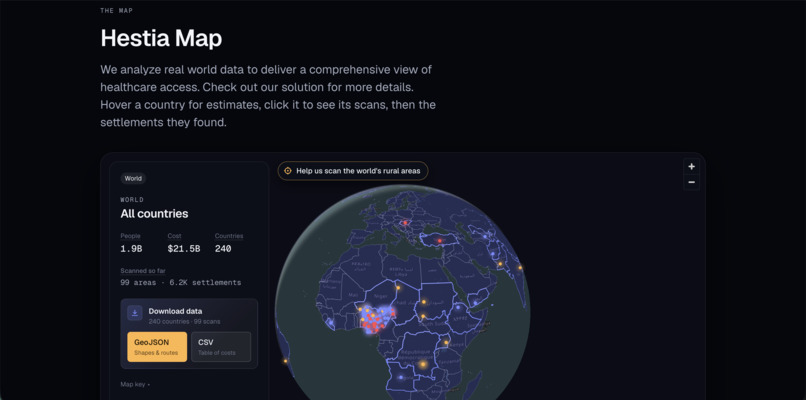Click the Cost value $21.5B
Screen dimensions: 806x400
click(184, 249)
